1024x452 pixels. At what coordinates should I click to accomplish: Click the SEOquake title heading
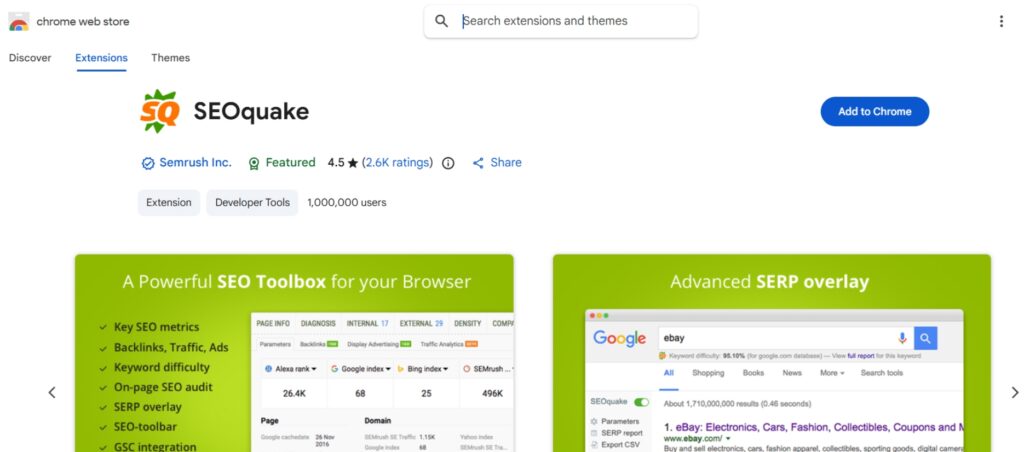click(251, 112)
